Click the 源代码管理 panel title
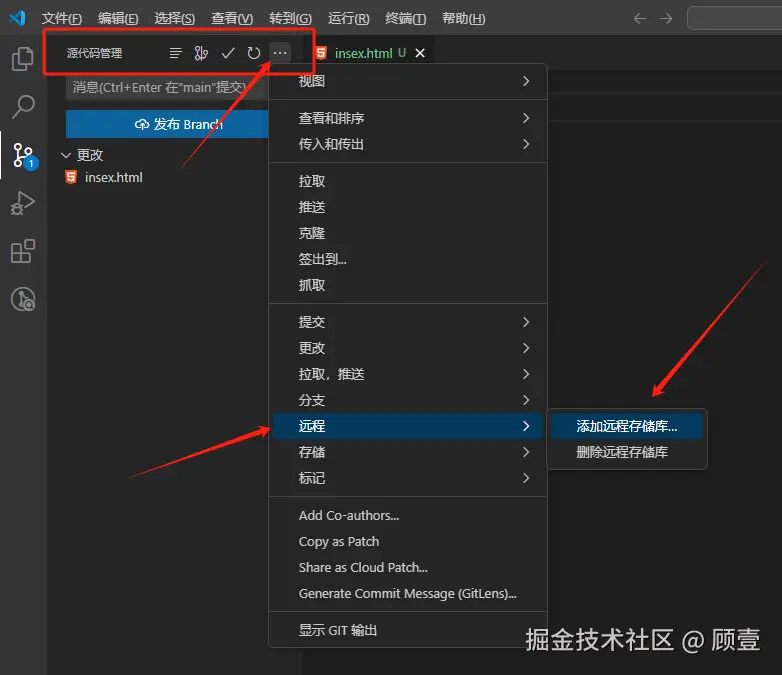The height and width of the screenshot is (675, 782). (x=94, y=53)
